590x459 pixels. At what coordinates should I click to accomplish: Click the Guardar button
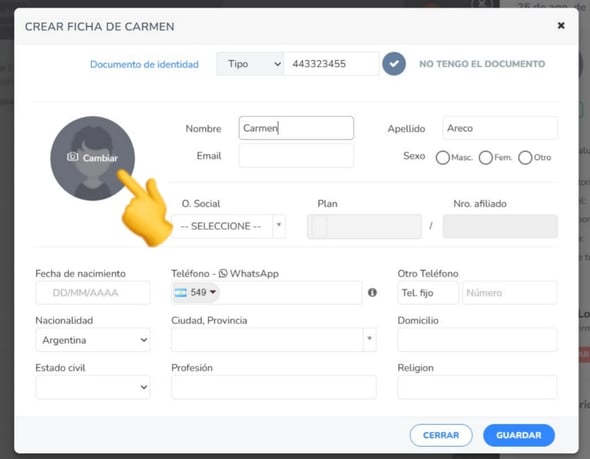tap(519, 435)
